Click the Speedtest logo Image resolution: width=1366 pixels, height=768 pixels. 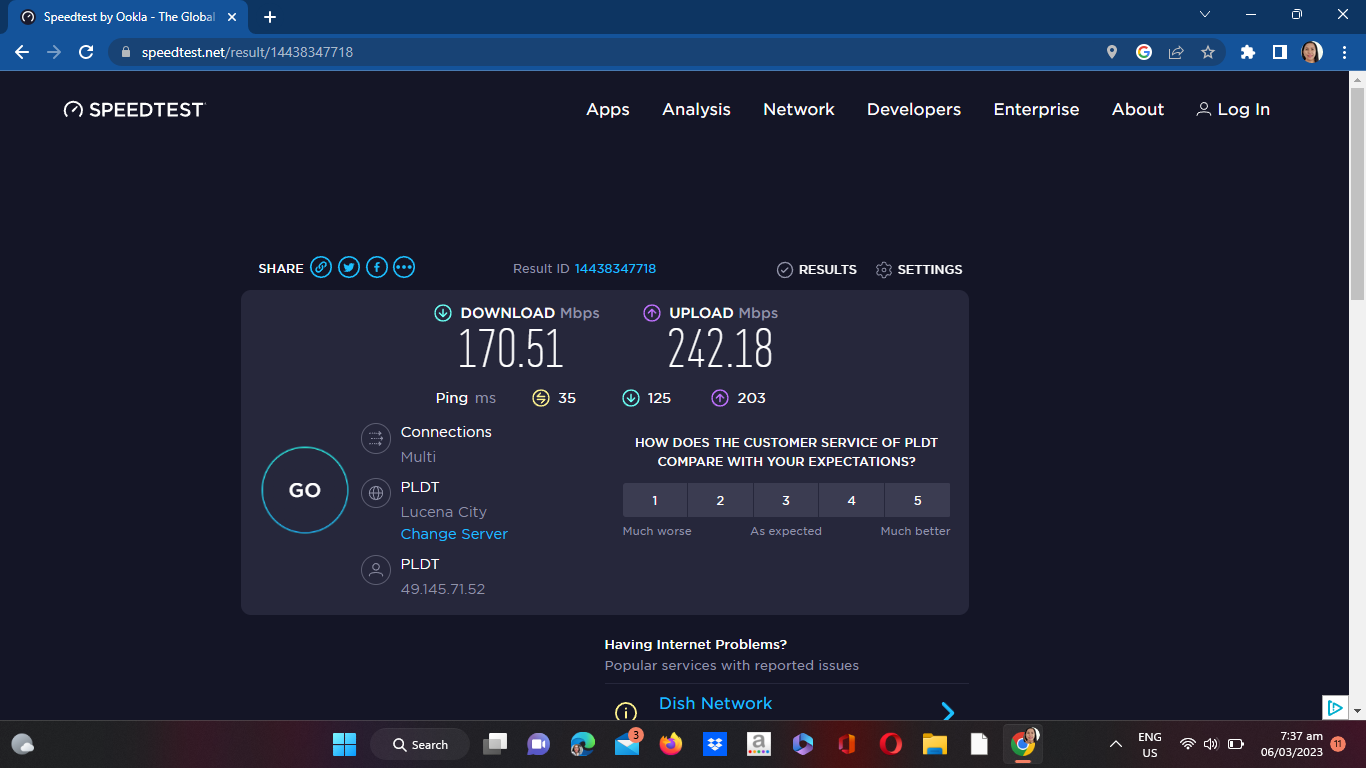click(134, 109)
